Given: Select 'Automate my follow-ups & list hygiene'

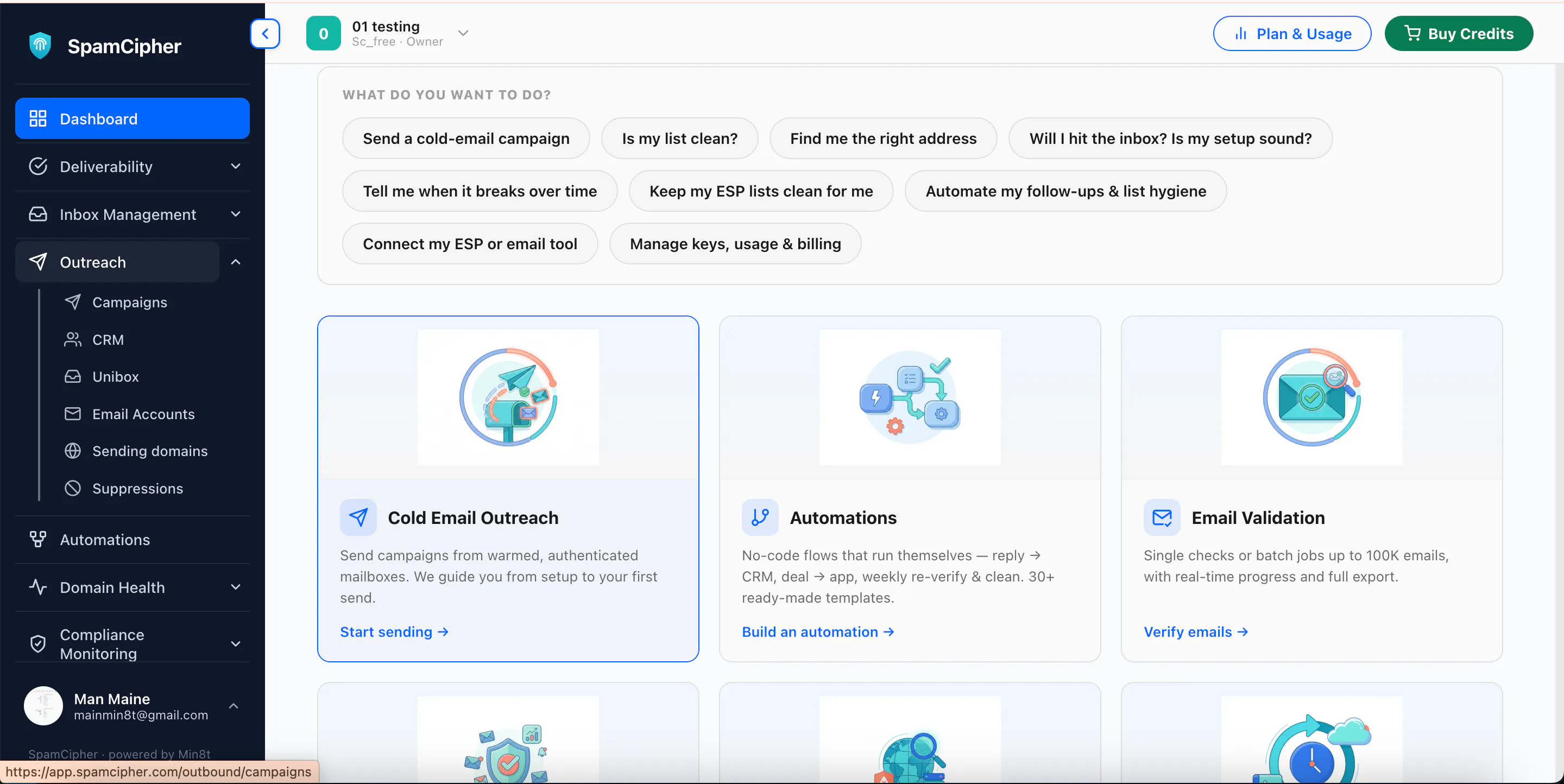Looking at the screenshot, I should point(1066,191).
